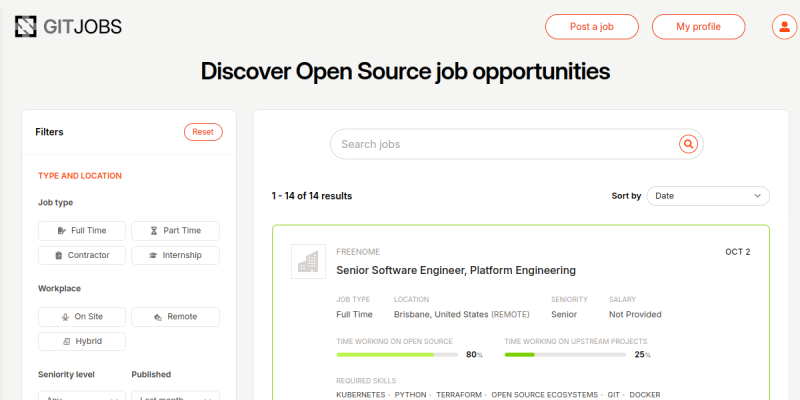
Task: Click the PYTHON required skill tag
Action: [x=411, y=395]
